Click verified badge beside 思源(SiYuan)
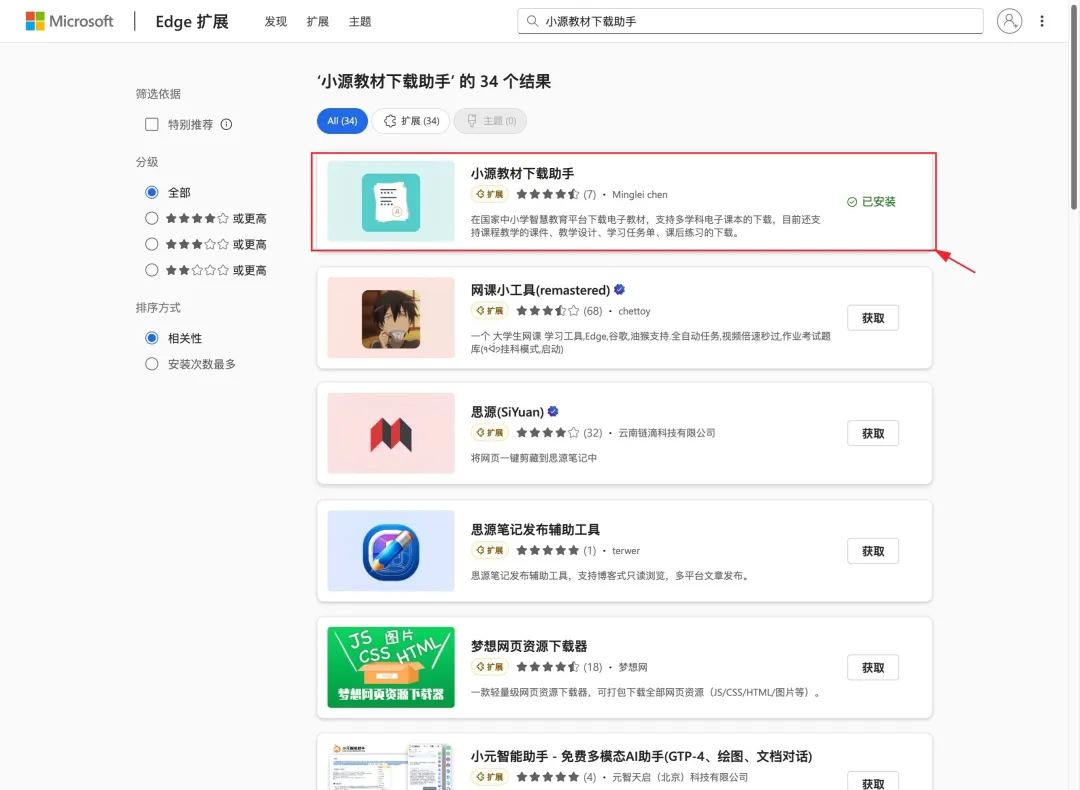 pyautogui.click(x=552, y=412)
